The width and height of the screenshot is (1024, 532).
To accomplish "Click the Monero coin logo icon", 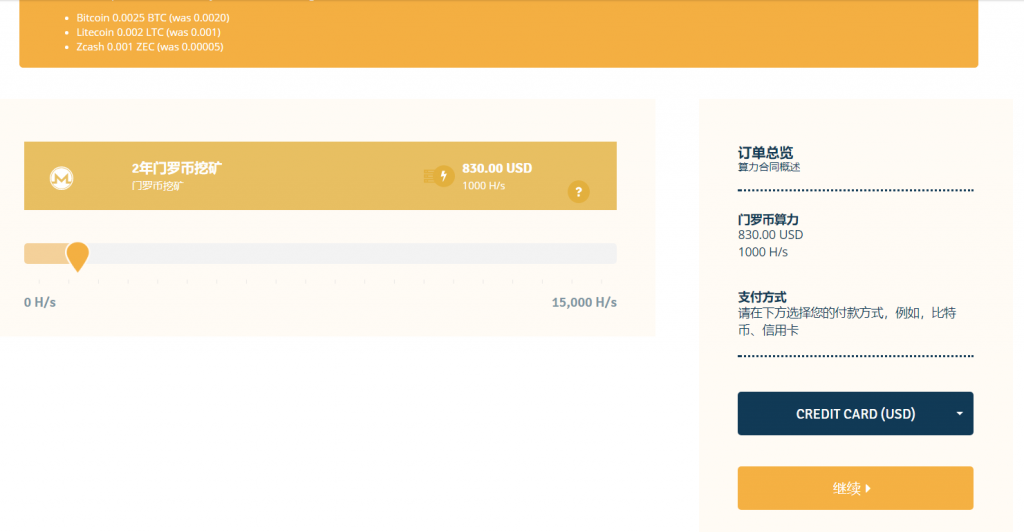I will pos(62,177).
